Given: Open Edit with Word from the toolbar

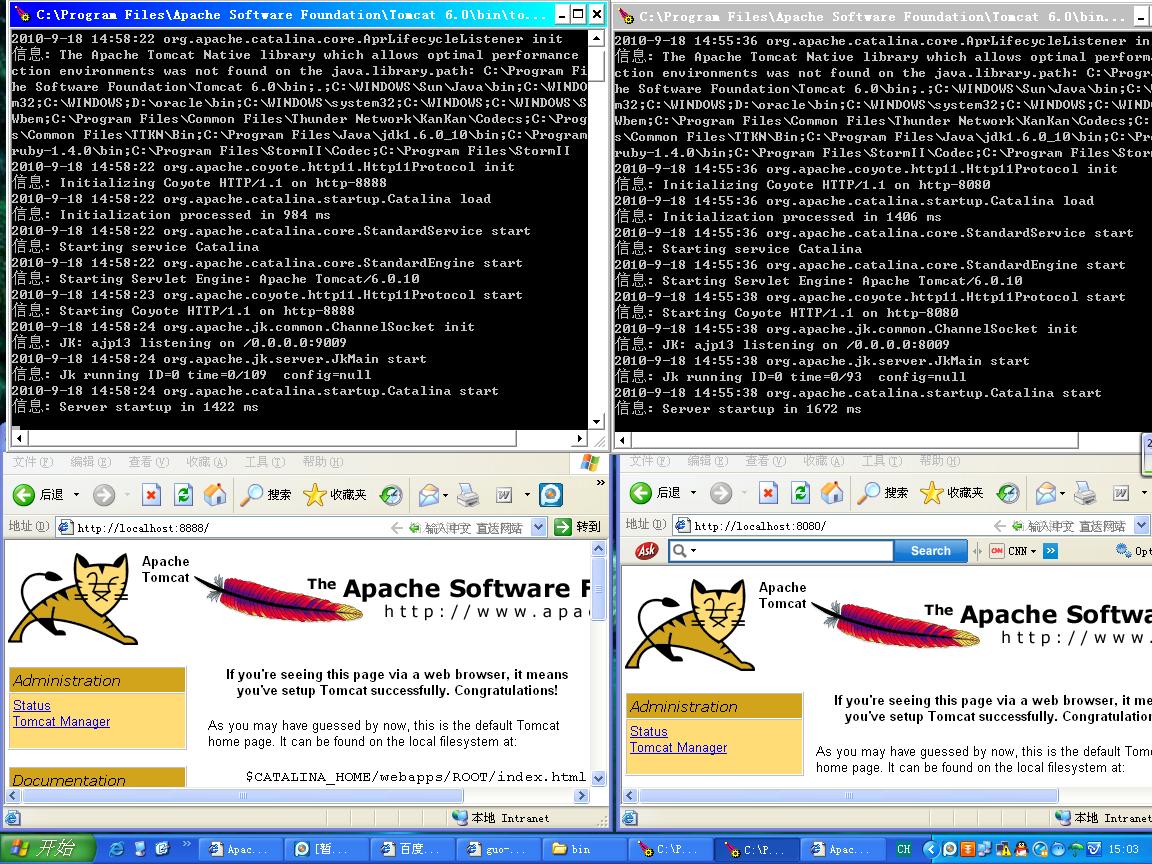Looking at the screenshot, I should pyautogui.click(x=503, y=494).
